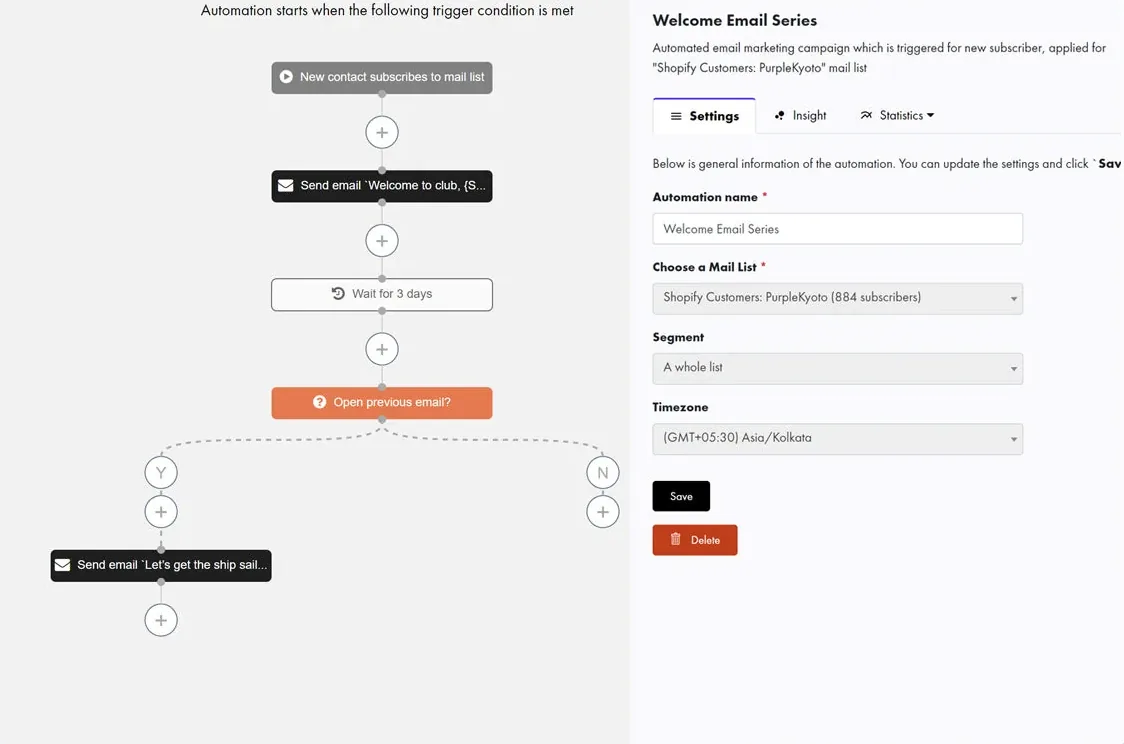Select the Wait for 3 days node
Image resolution: width=1124 pixels, height=744 pixels.
coord(381,295)
